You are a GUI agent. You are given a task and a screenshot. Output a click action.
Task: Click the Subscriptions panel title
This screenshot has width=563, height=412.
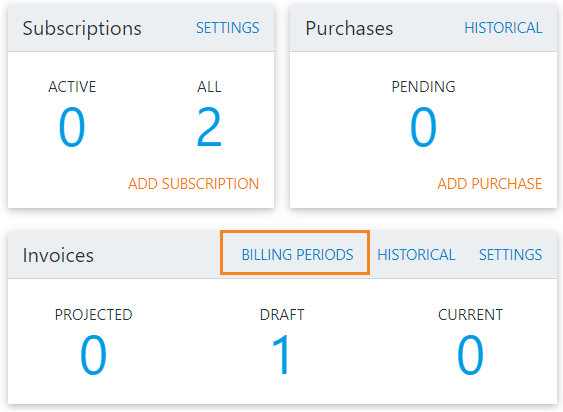(82, 28)
